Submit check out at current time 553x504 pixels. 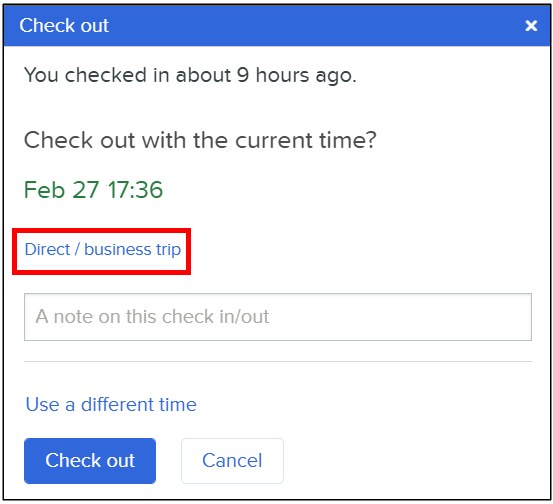(90, 461)
